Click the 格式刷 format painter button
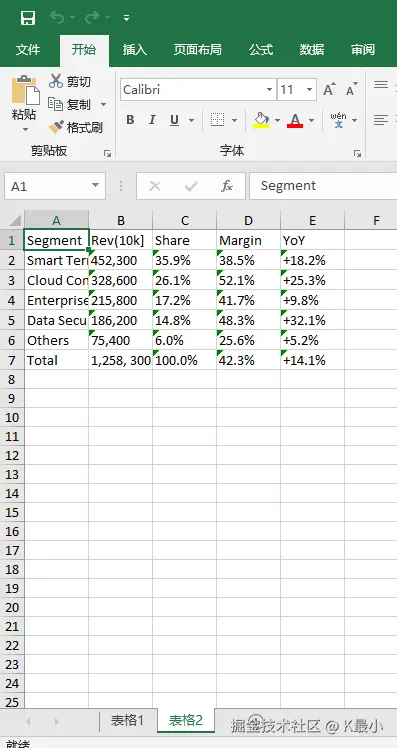 (75, 127)
